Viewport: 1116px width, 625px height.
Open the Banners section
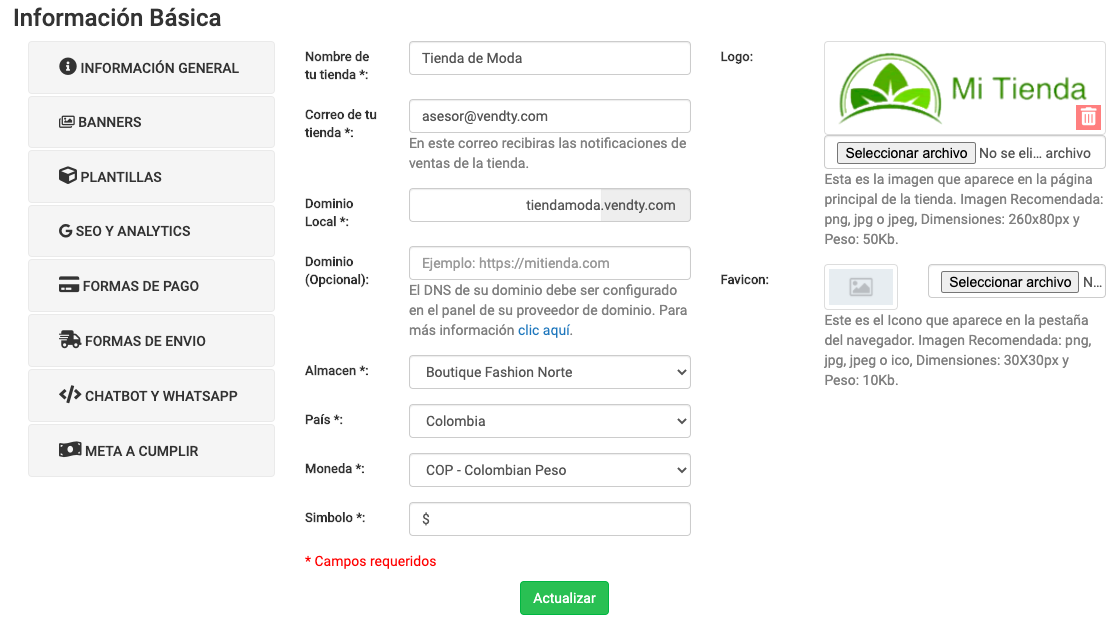tap(151, 121)
